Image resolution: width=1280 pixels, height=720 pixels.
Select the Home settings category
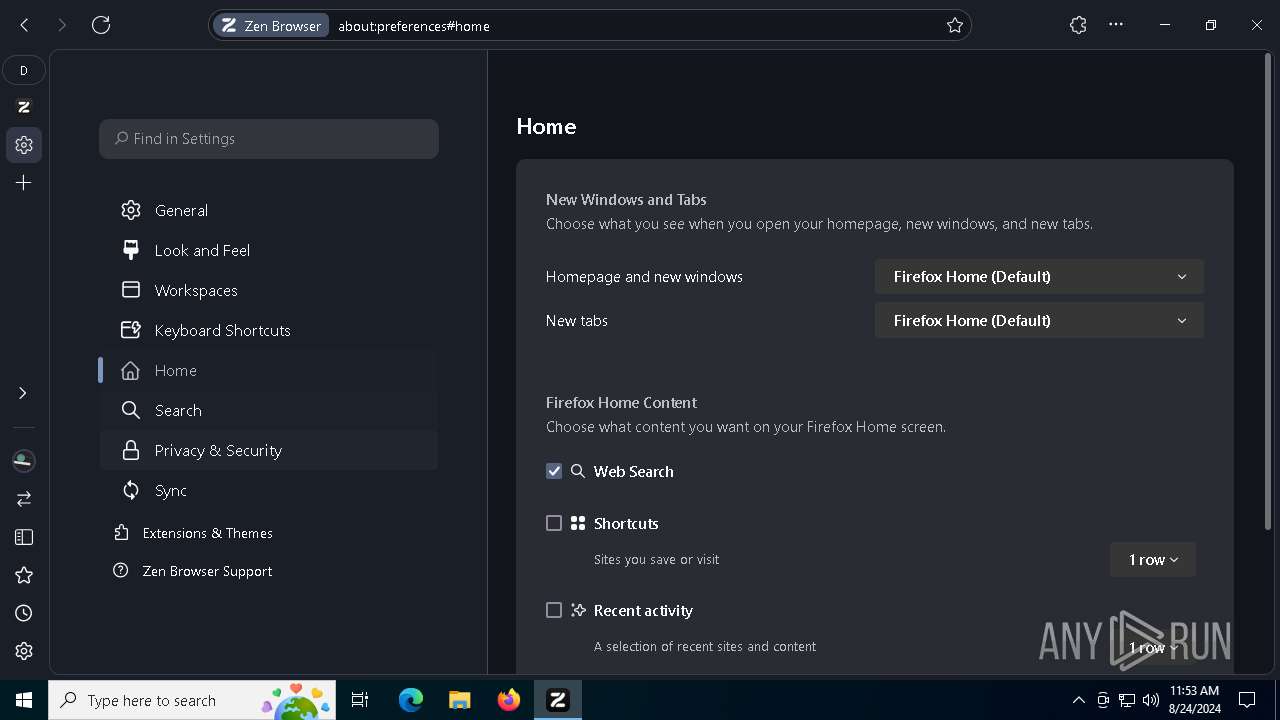point(268,370)
